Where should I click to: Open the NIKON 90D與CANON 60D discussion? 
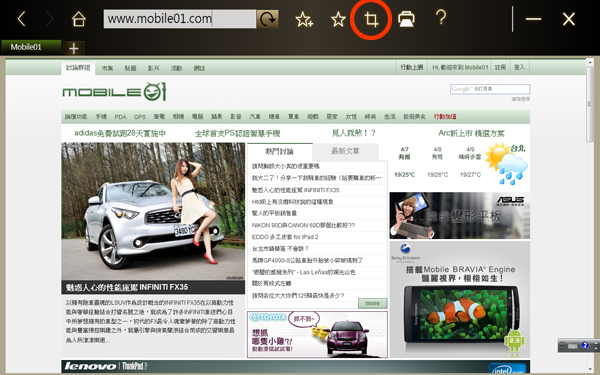(303, 225)
